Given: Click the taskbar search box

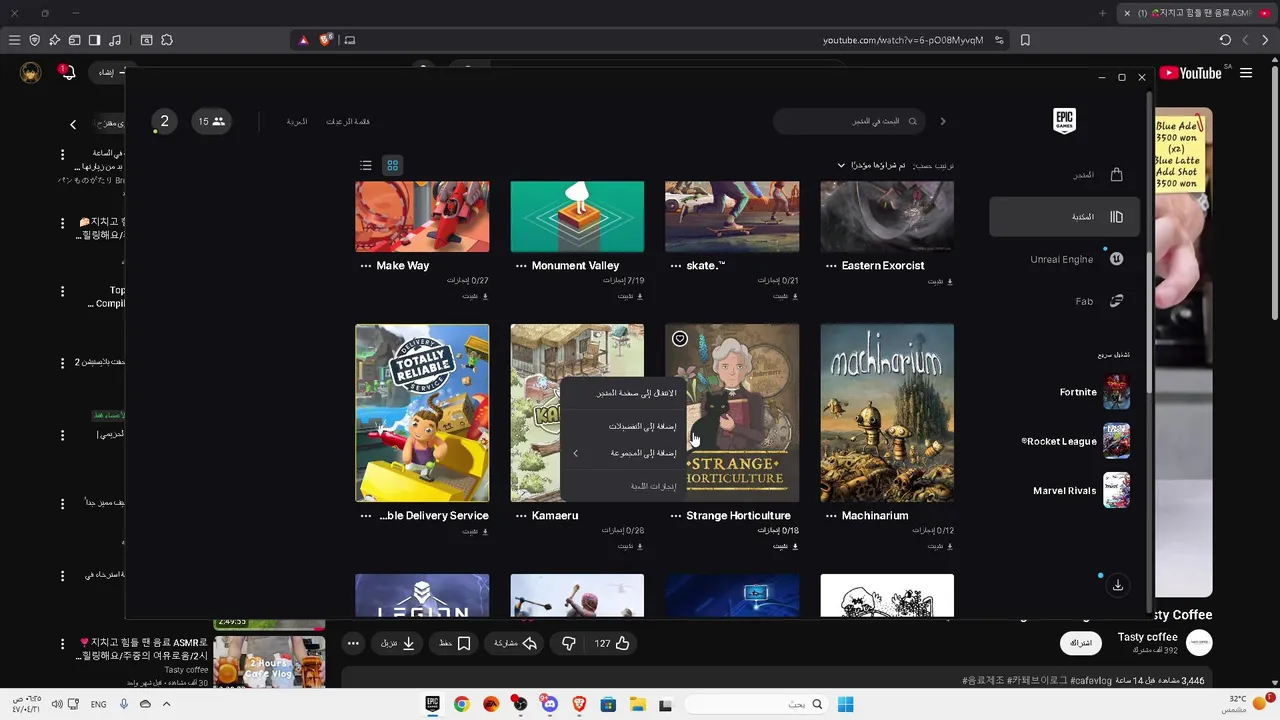Looking at the screenshot, I should coord(757,704).
